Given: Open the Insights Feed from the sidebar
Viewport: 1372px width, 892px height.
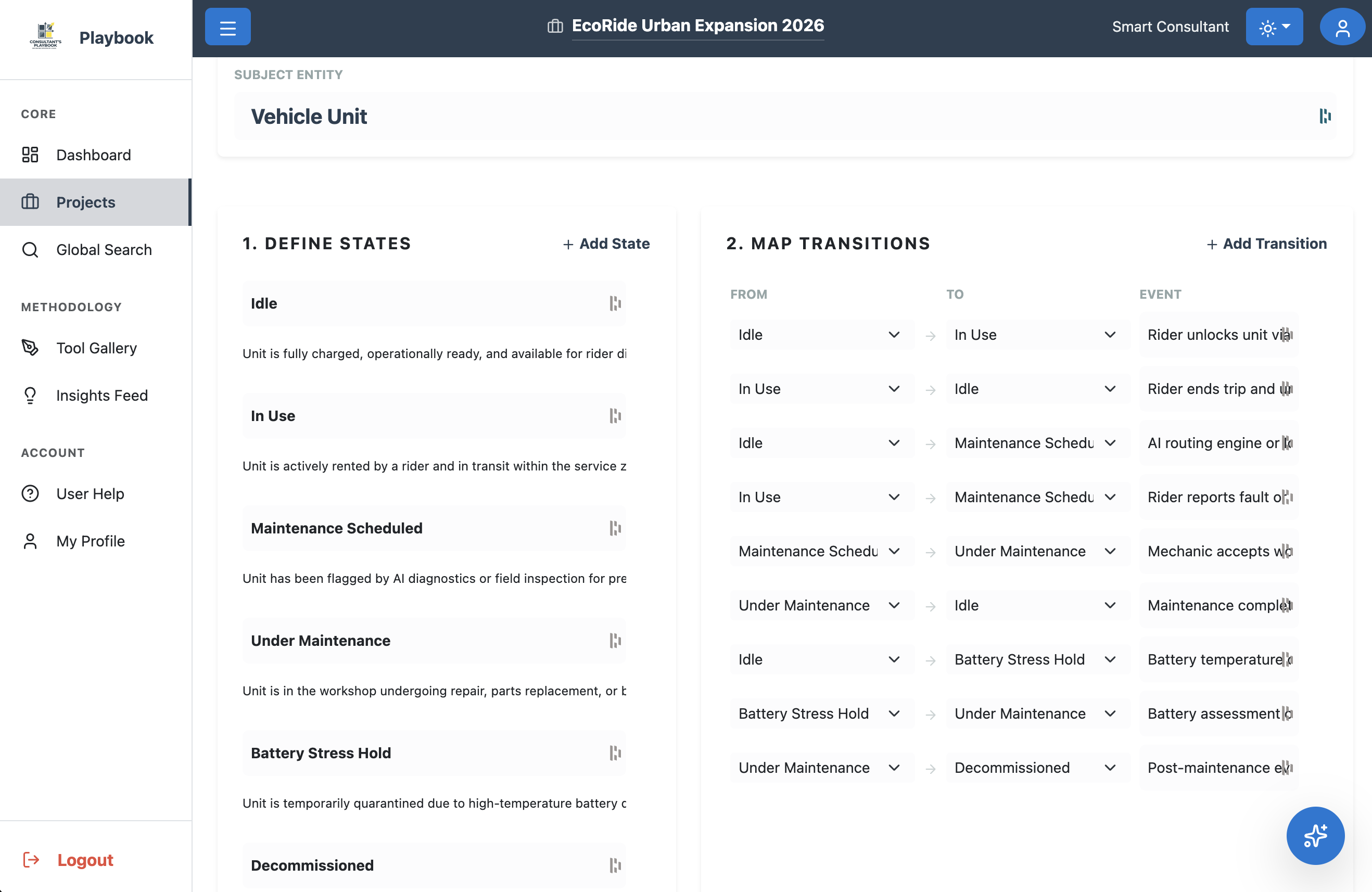Looking at the screenshot, I should 101,396.
